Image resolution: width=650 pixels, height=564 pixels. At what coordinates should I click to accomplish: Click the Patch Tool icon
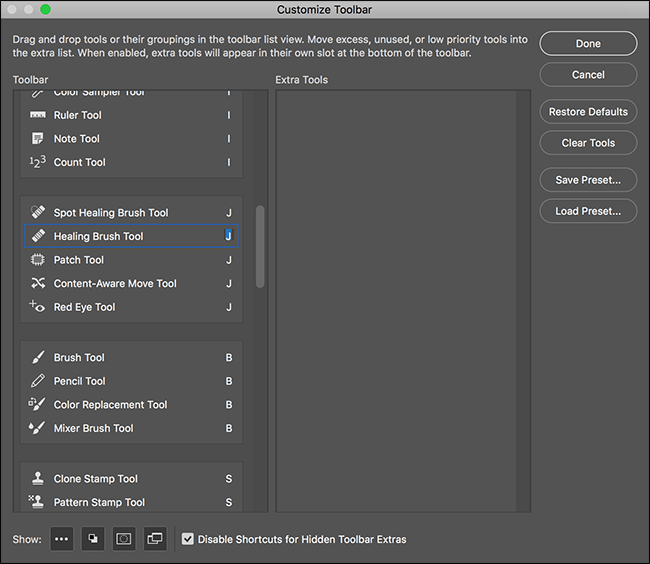click(x=38, y=260)
